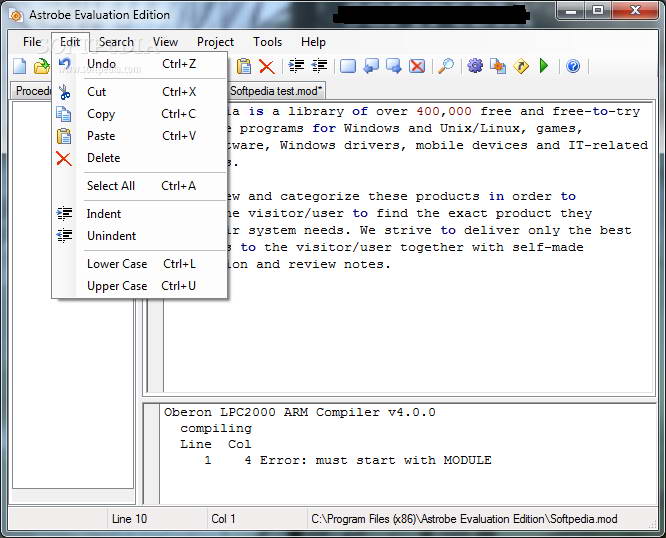This screenshot has width=666, height=538.
Task: Choose Copy from the Edit menu
Action: click(x=140, y=114)
